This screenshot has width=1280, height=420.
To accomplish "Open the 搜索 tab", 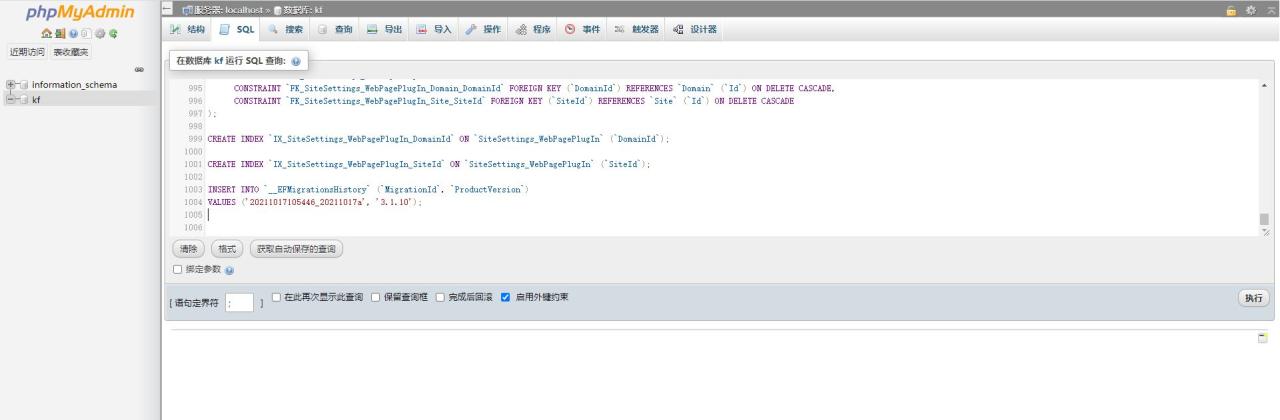I will (x=285, y=29).
